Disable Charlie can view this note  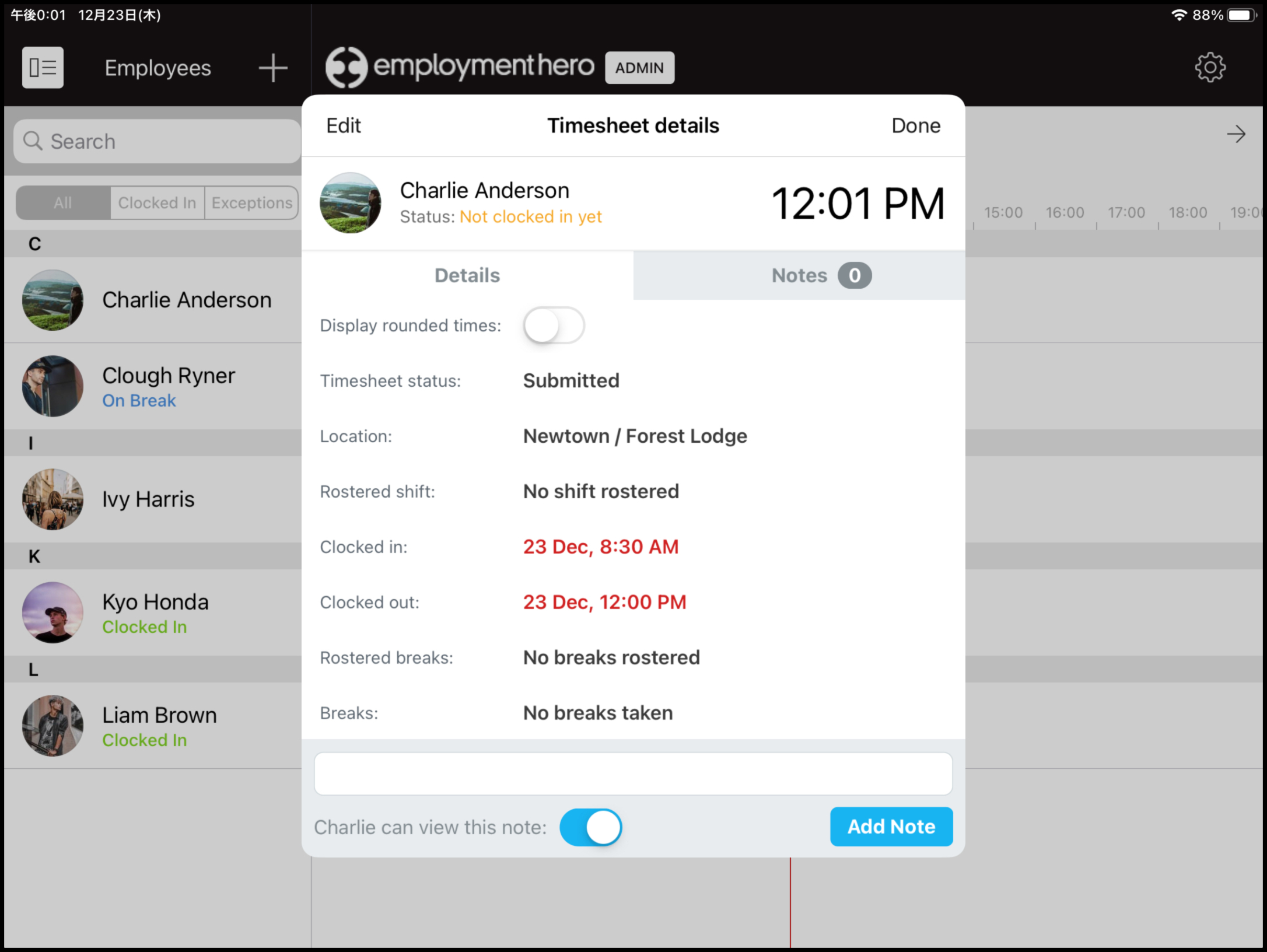click(591, 827)
